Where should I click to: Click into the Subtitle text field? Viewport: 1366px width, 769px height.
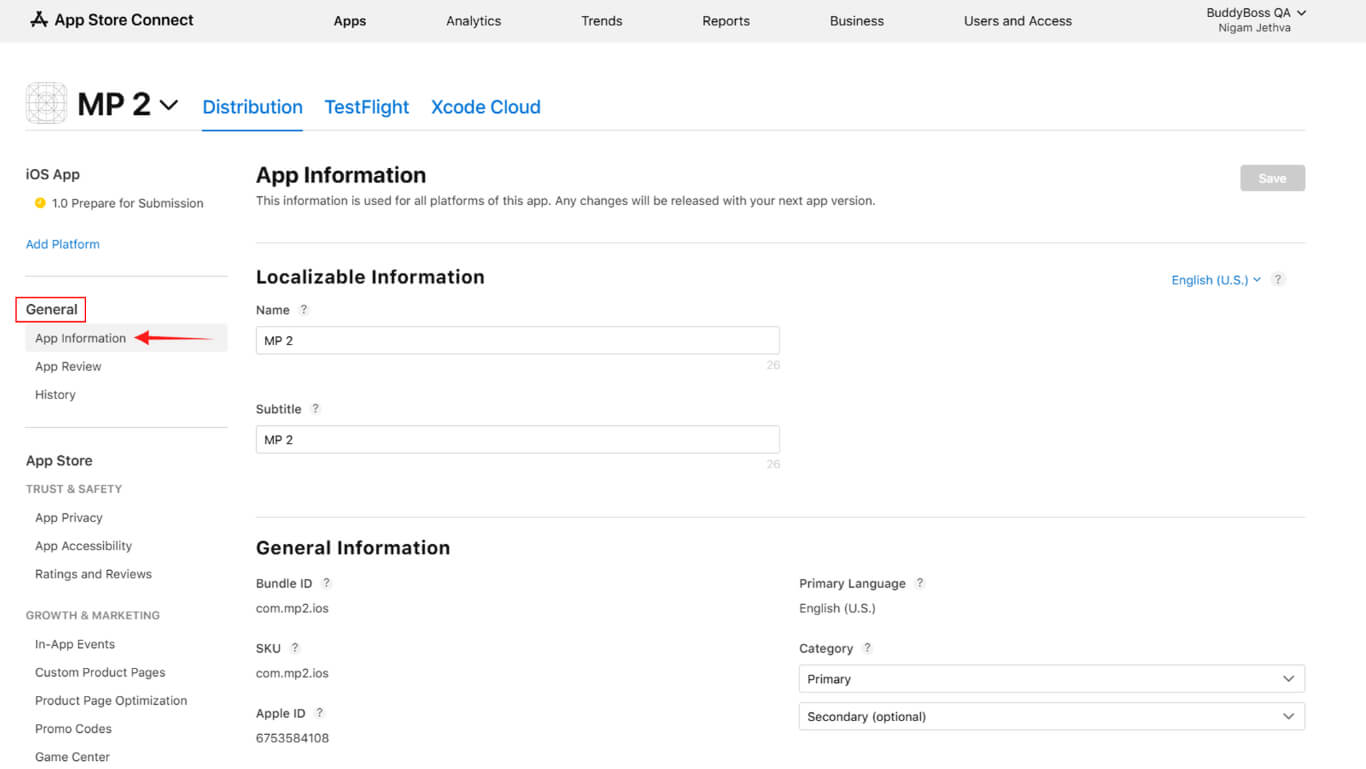tap(517, 440)
